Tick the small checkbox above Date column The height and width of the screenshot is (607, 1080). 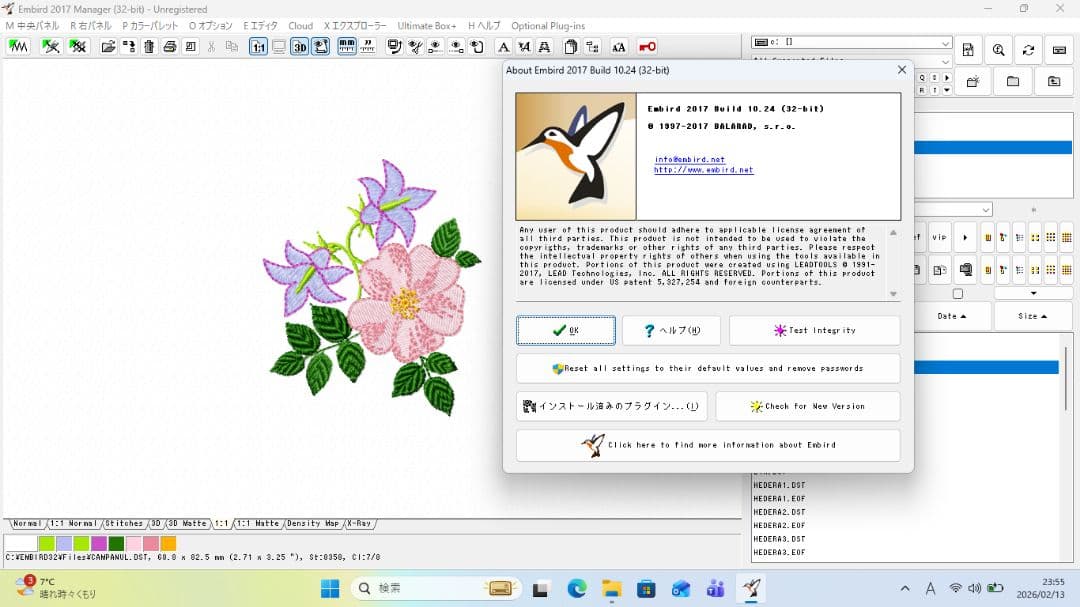pos(957,294)
